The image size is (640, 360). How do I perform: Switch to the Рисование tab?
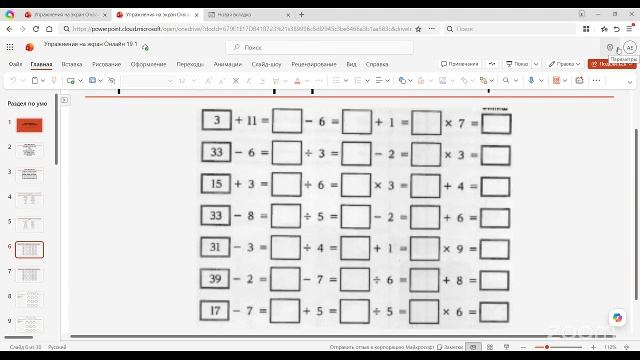[107, 64]
